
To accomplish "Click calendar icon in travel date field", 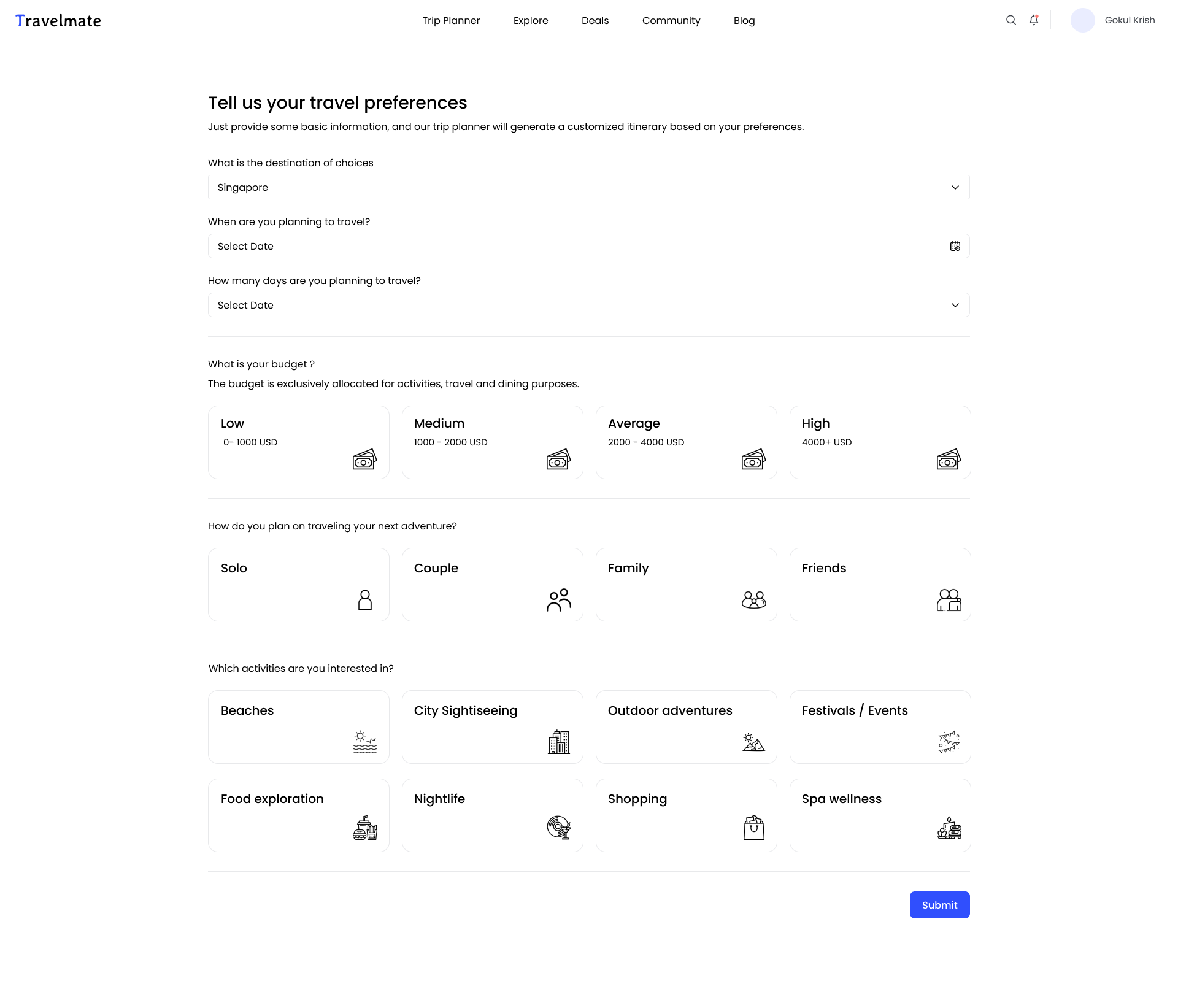I will coord(955,246).
